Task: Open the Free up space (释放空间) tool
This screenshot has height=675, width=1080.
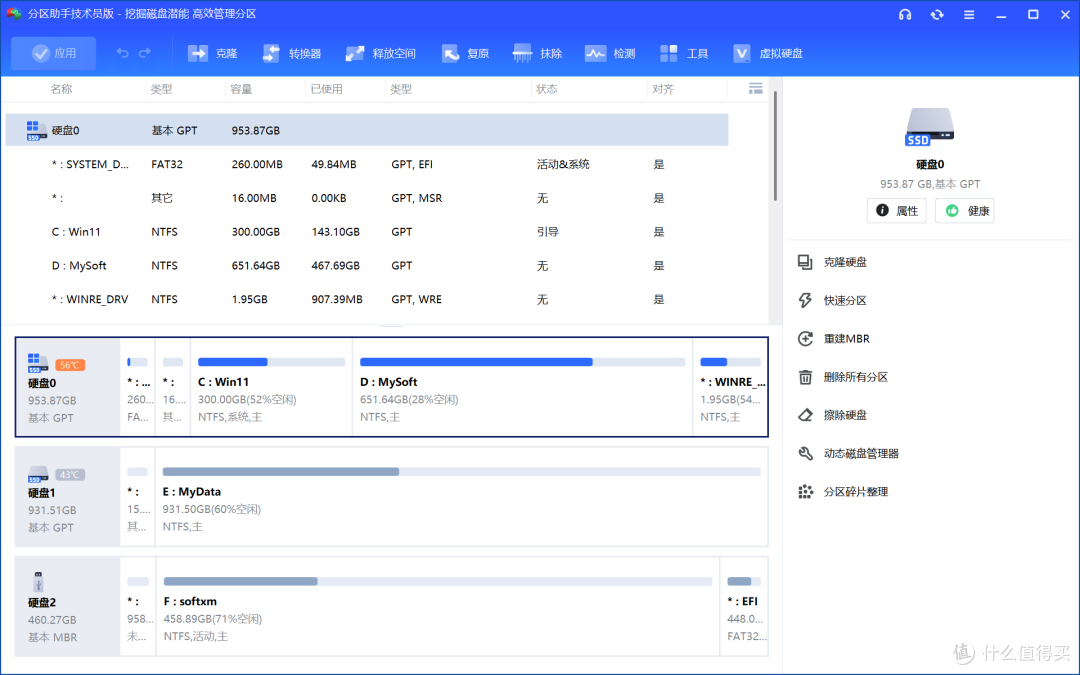Action: click(x=380, y=53)
